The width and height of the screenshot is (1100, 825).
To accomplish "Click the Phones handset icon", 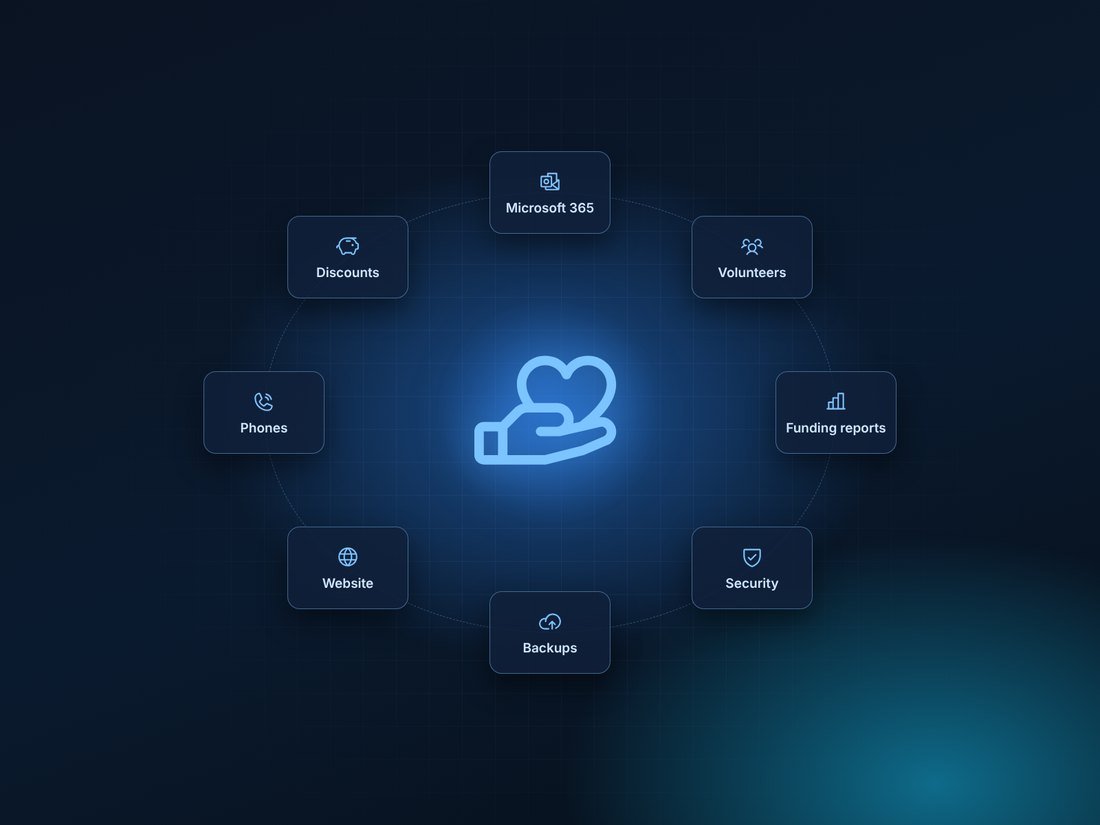I will point(264,401).
